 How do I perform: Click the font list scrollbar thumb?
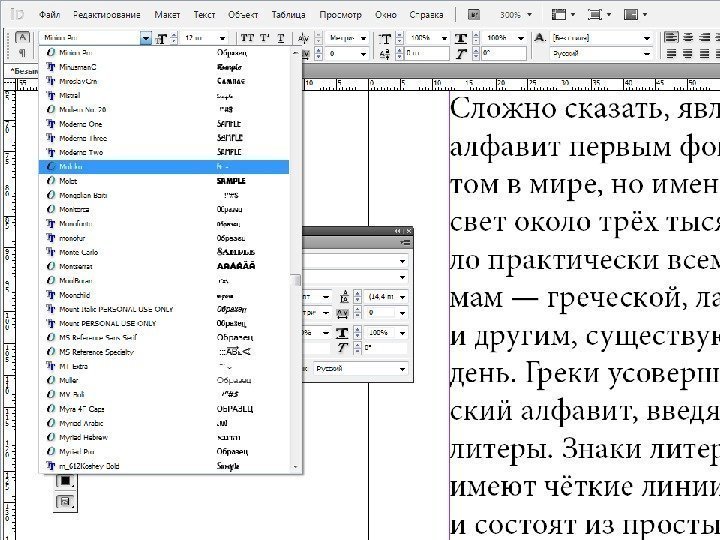[296, 280]
